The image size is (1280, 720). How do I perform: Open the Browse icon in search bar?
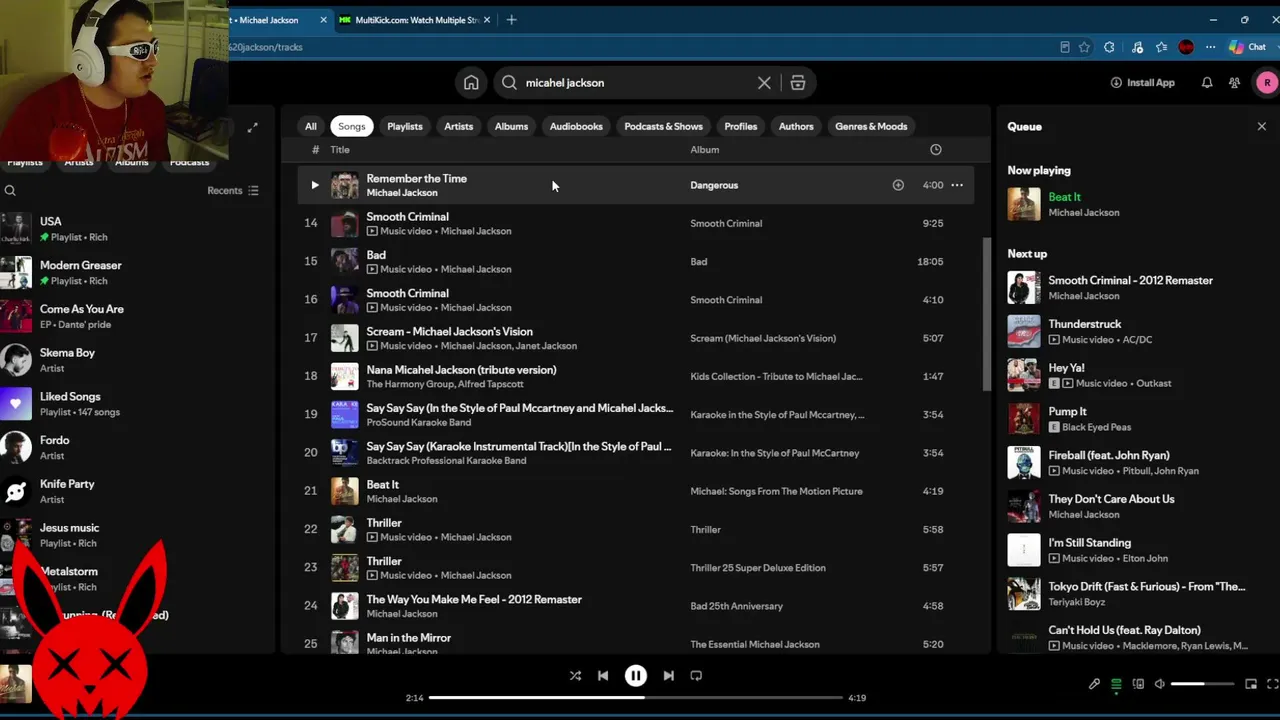(798, 83)
